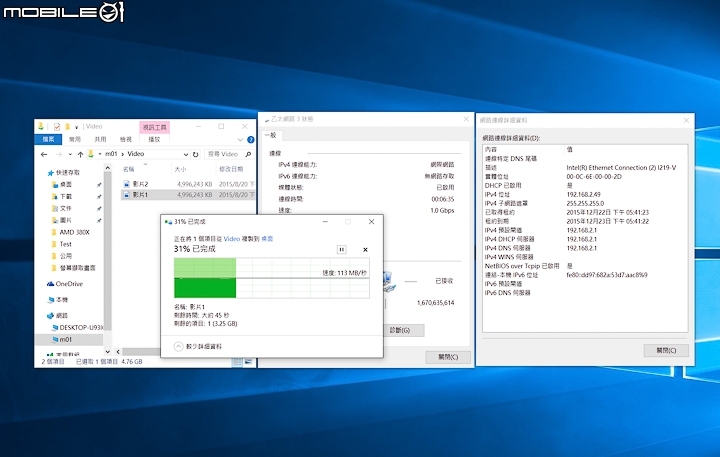Open the Video source link in the copy dialog
720x457 pixels.
[x=231, y=239]
